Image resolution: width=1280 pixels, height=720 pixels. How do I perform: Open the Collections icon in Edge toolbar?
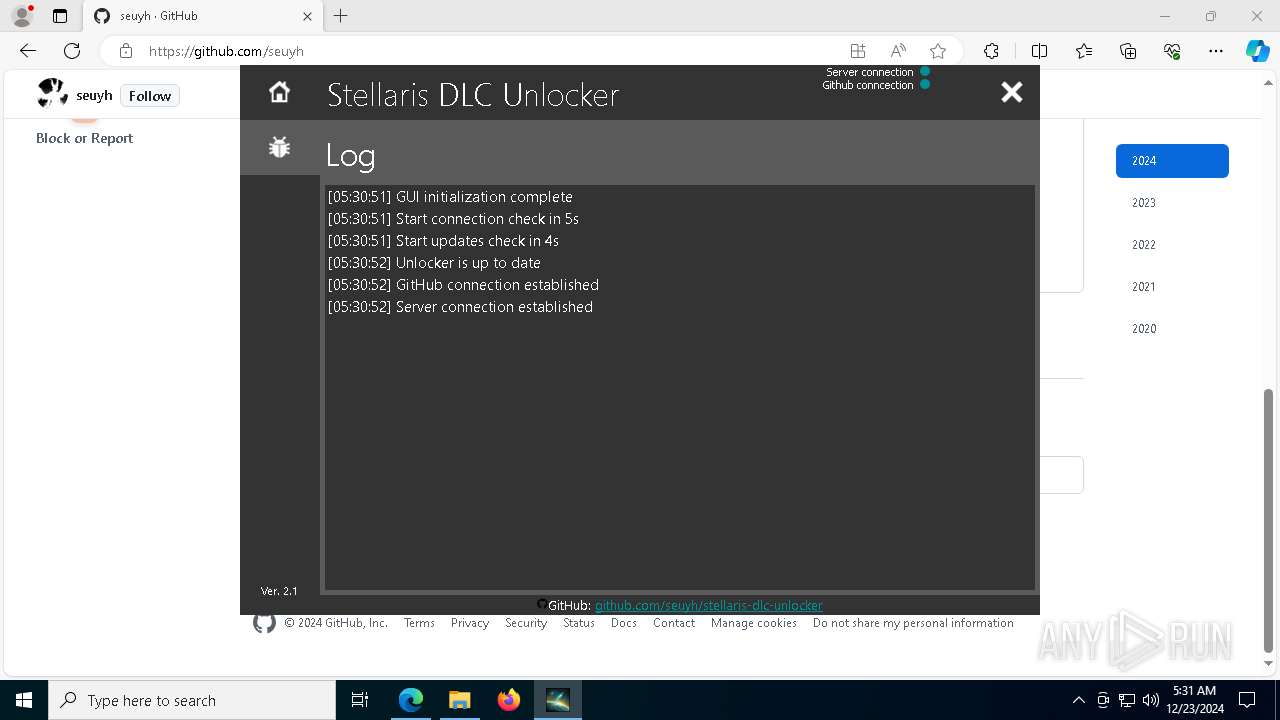[x=1128, y=51]
